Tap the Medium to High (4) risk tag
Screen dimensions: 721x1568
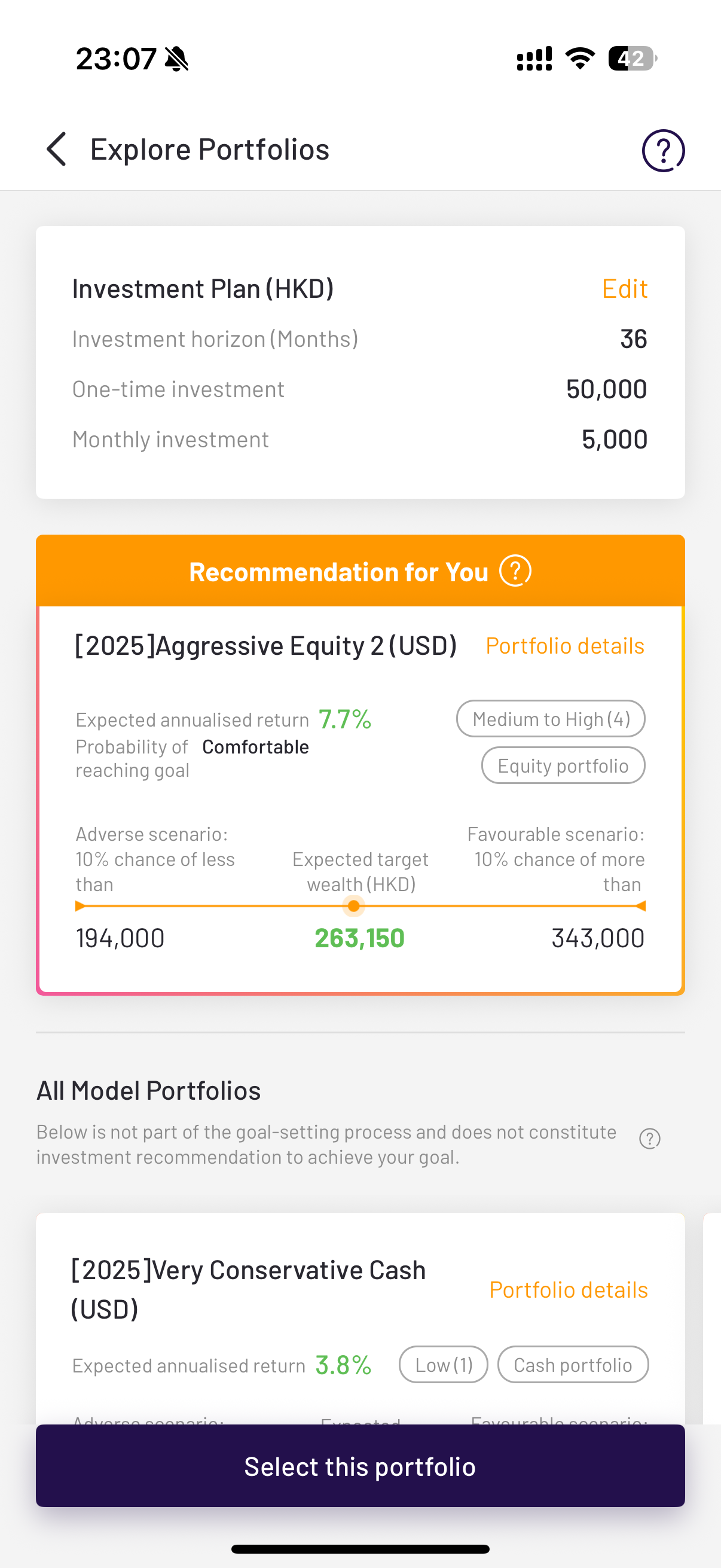(x=550, y=719)
